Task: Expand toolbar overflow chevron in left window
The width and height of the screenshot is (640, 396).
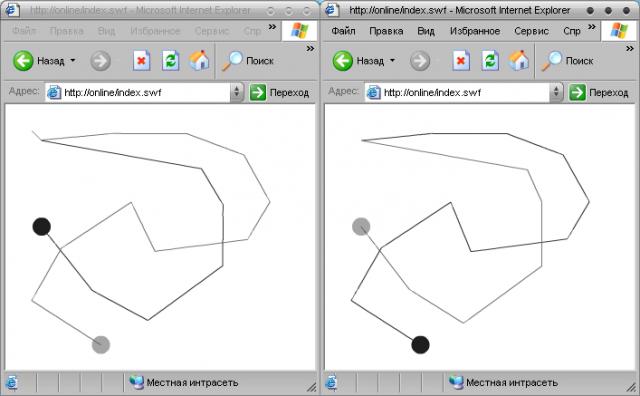Action: 310,49
